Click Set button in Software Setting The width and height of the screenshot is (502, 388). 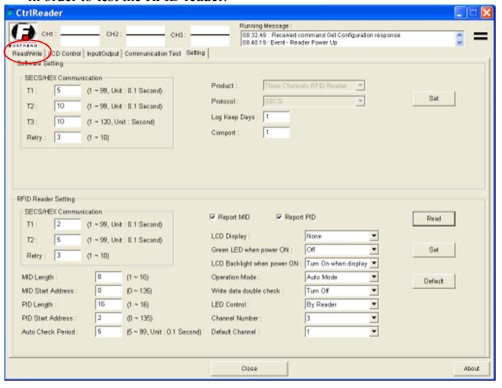434,98
